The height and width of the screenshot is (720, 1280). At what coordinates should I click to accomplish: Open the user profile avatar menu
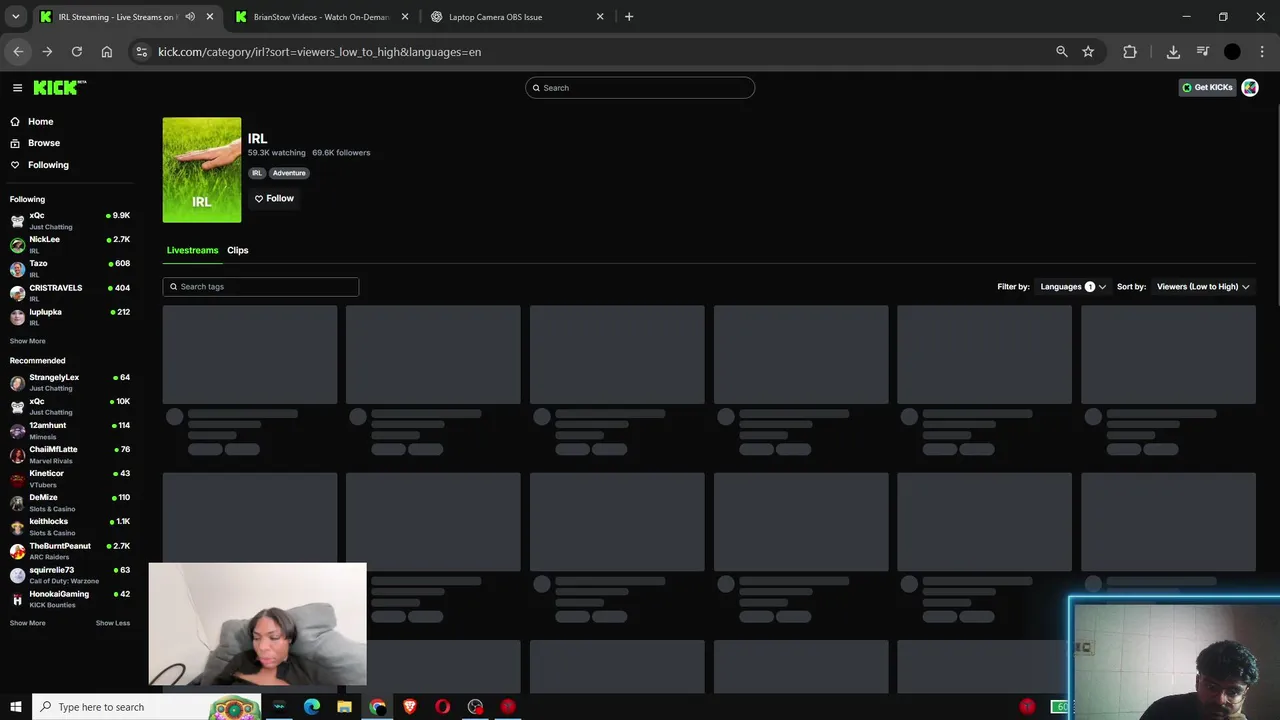click(x=1250, y=88)
